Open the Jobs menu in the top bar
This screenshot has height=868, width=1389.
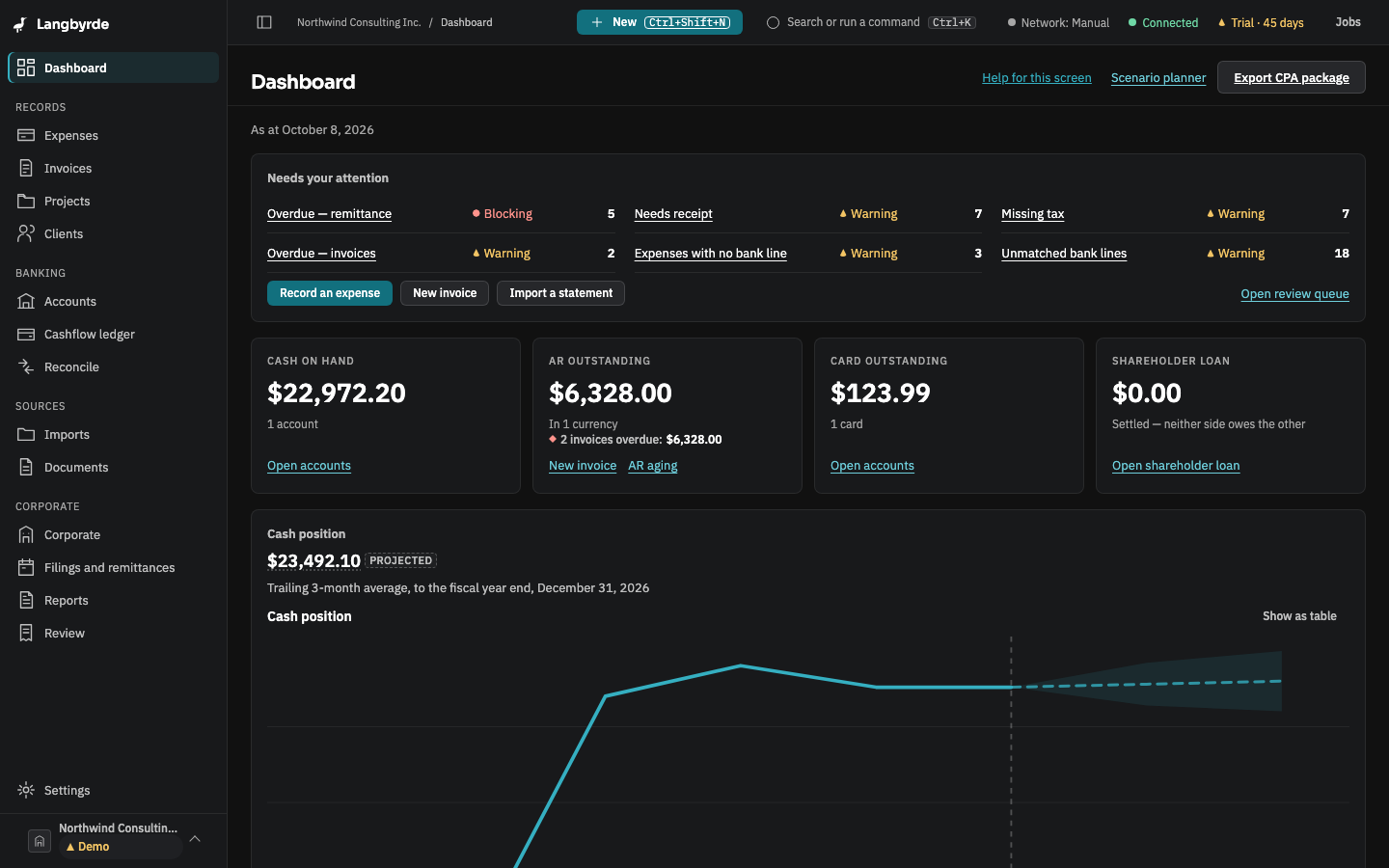coord(1348,22)
